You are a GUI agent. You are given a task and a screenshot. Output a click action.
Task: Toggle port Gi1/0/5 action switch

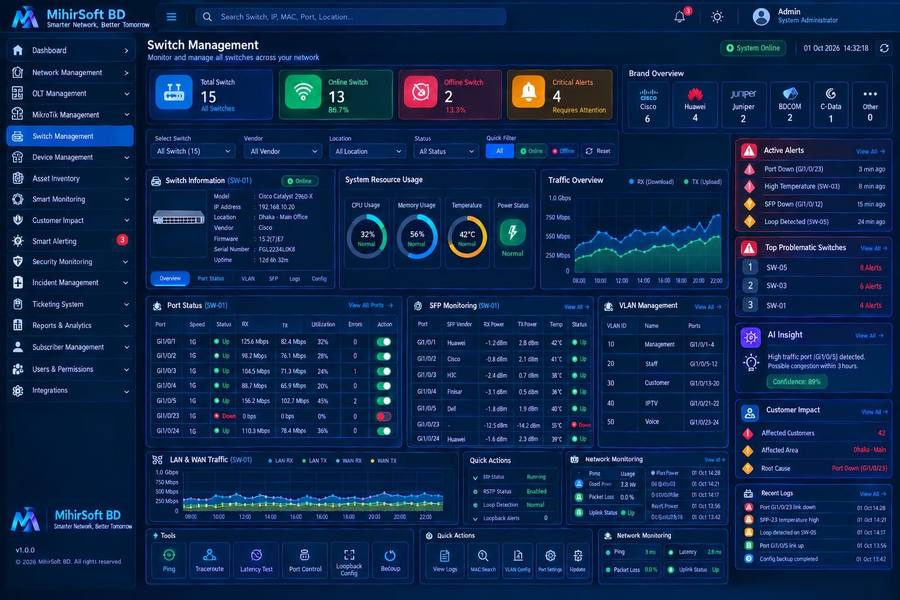[383, 401]
